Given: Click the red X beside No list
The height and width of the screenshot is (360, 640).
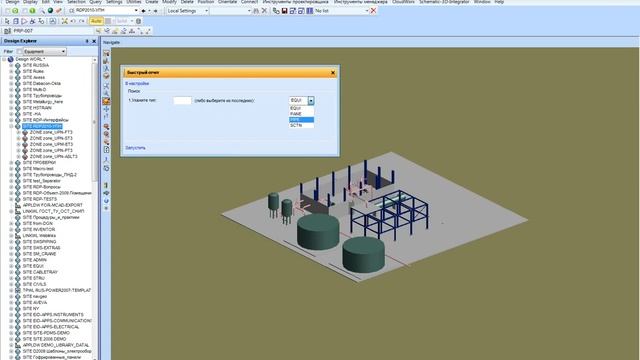Looking at the screenshot, I should coord(373,11).
